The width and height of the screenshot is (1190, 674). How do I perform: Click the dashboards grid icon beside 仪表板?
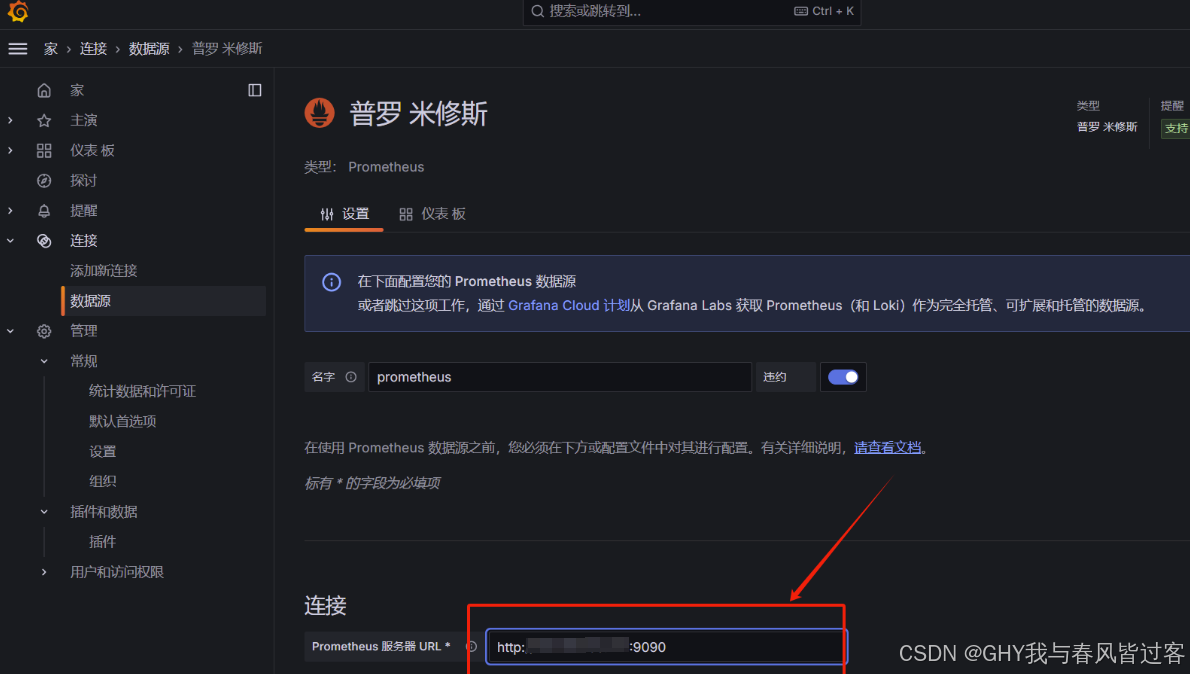click(x=44, y=150)
